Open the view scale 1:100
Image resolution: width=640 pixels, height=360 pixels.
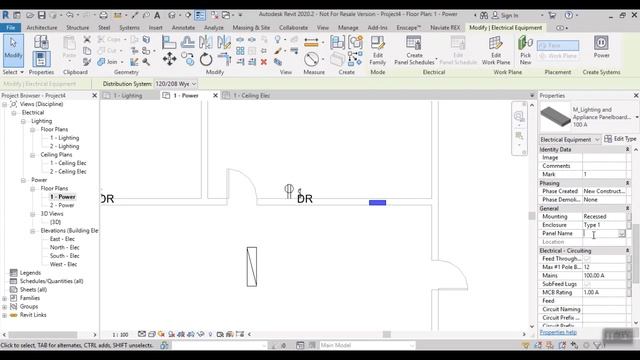point(120,334)
